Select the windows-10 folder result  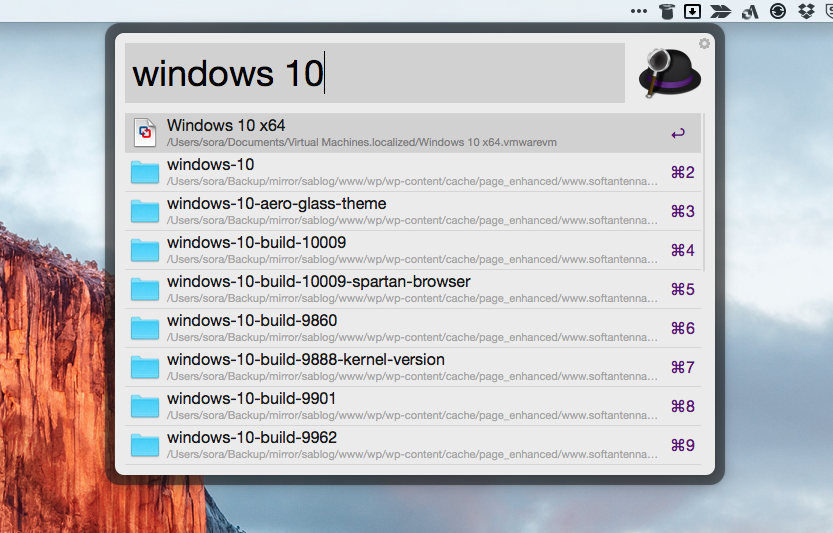point(413,172)
